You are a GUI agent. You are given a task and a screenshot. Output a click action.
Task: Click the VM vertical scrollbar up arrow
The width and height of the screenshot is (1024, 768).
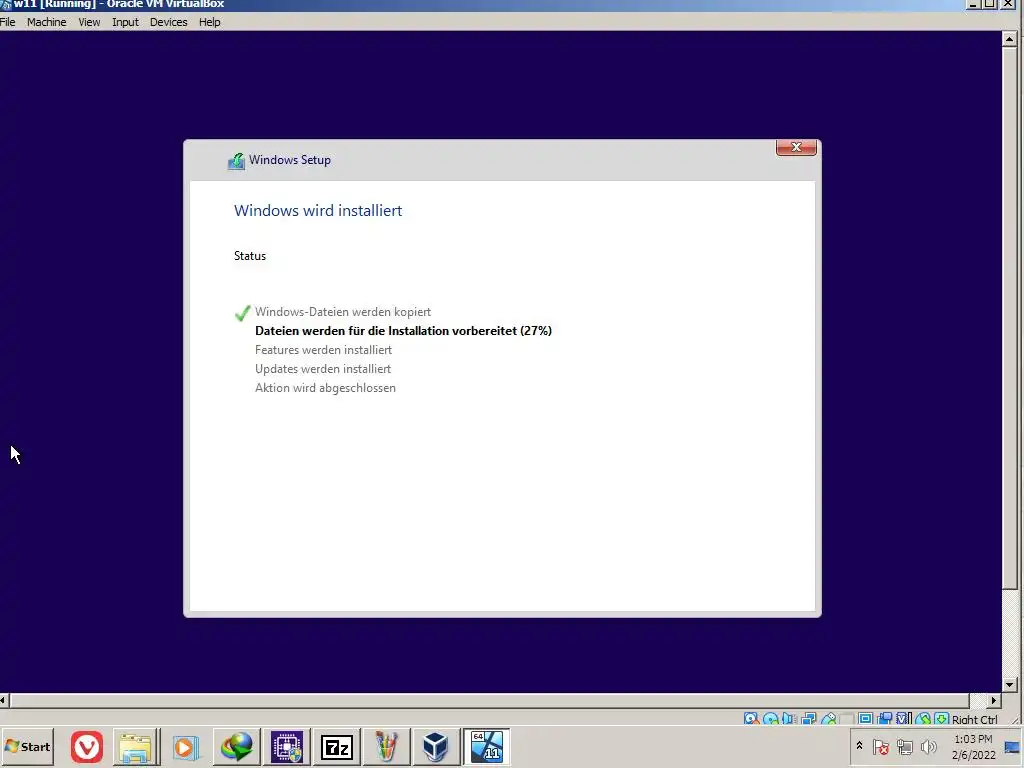coord(1009,39)
